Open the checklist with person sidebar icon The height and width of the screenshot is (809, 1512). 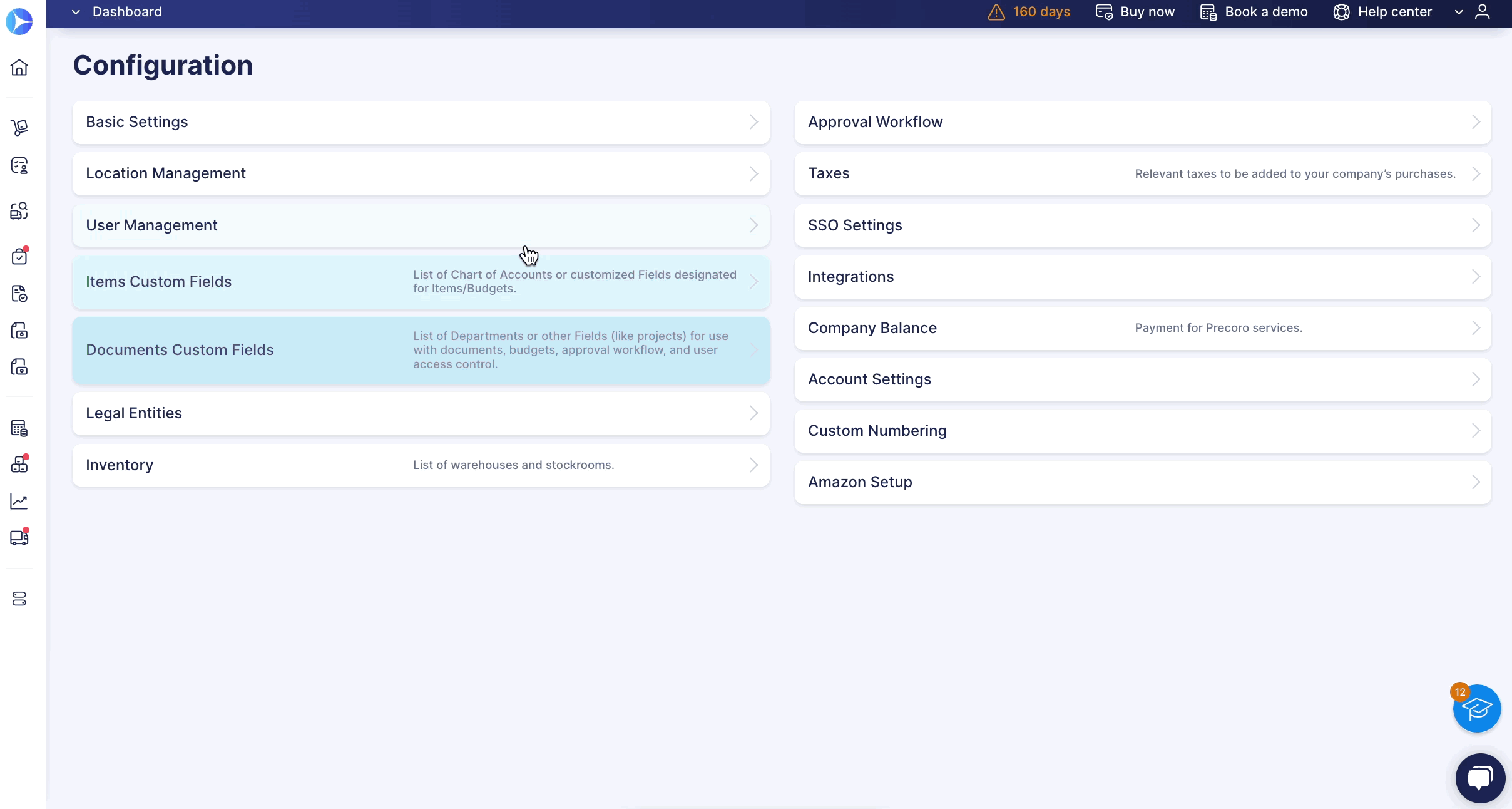point(19,165)
